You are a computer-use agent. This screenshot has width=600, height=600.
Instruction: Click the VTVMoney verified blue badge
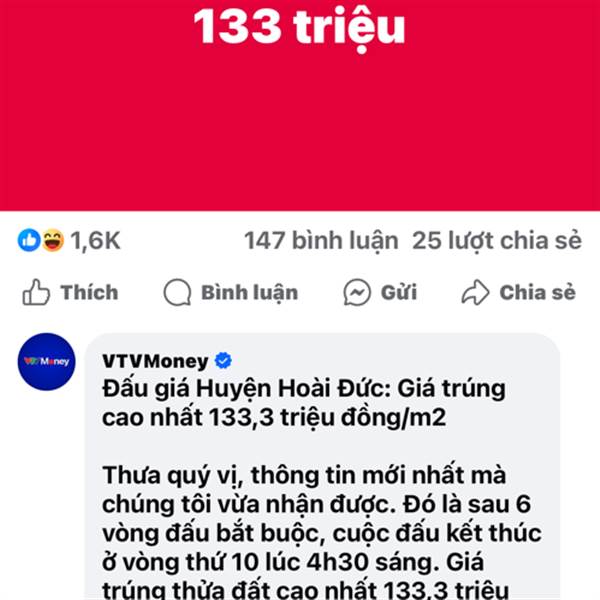(x=223, y=360)
